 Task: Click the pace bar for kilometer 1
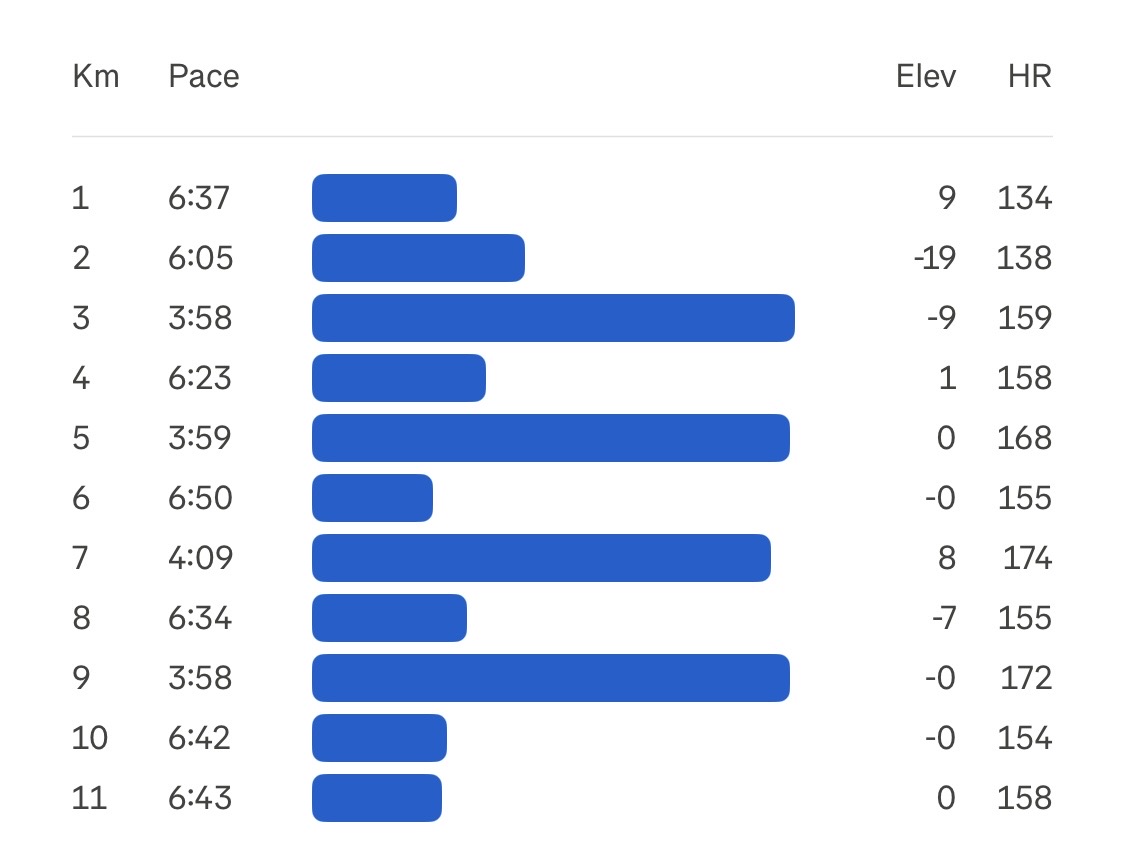pos(384,198)
